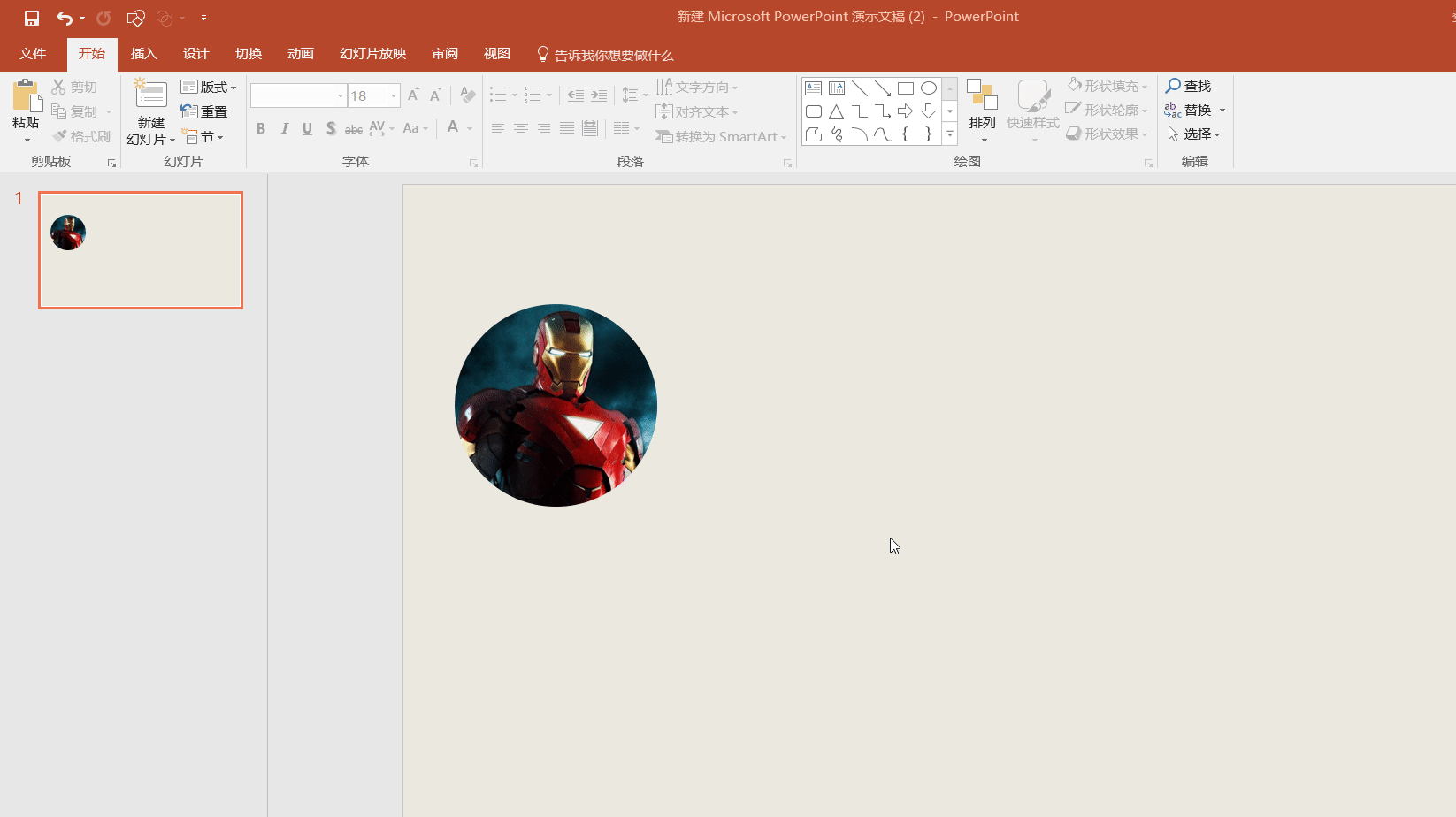Select the oval shape in the gallery
Image resolution: width=1456 pixels, height=817 pixels.
click(x=929, y=88)
